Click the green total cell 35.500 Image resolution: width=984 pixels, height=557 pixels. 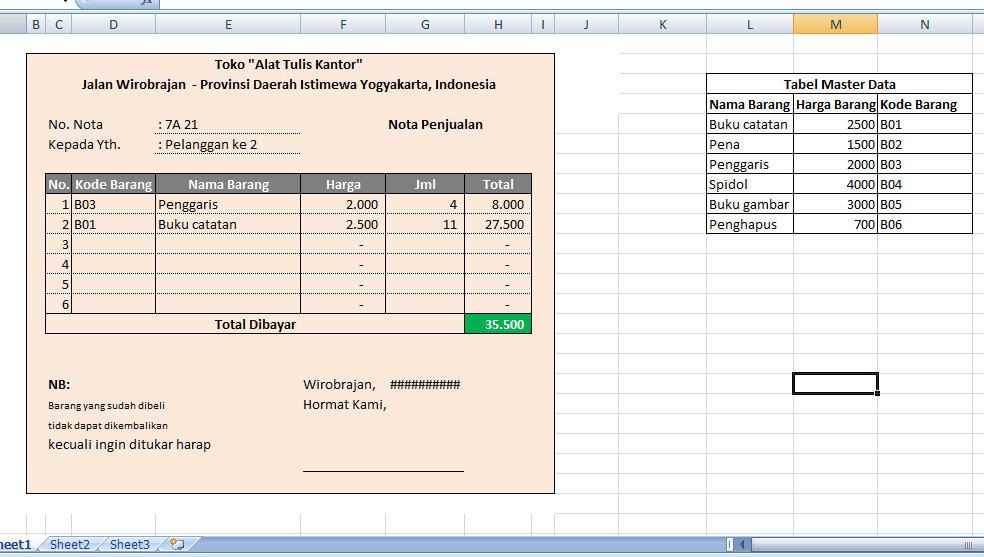coord(498,324)
